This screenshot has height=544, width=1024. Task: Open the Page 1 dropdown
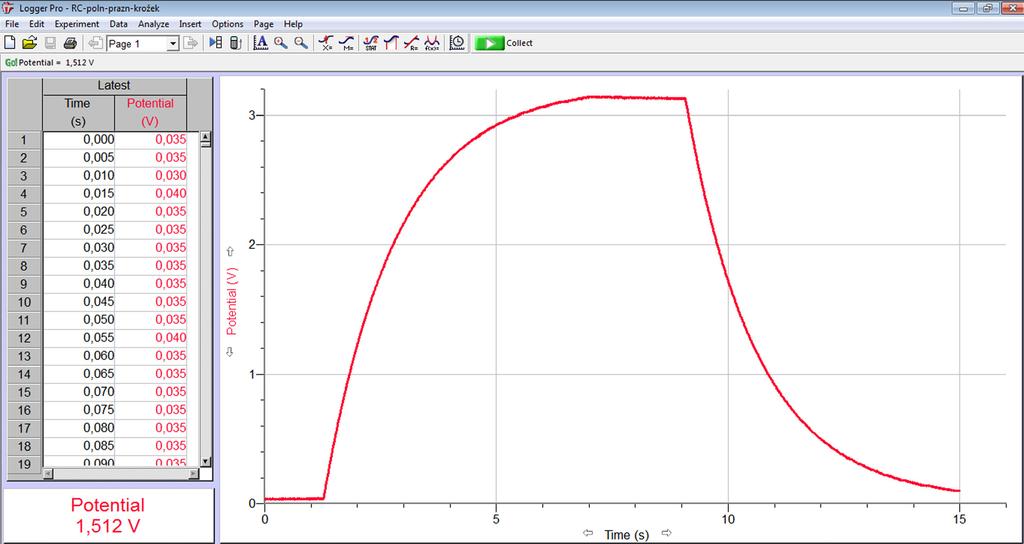[x=172, y=44]
